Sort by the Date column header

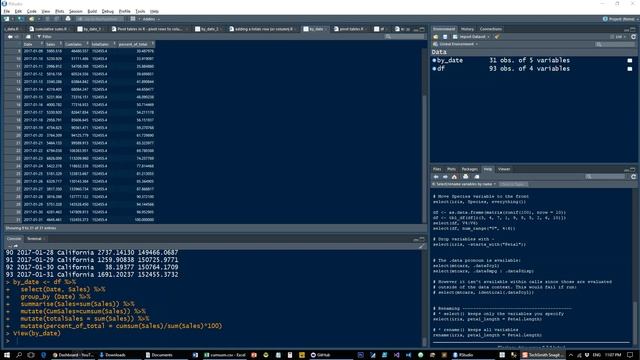pyautogui.click(x=32, y=44)
